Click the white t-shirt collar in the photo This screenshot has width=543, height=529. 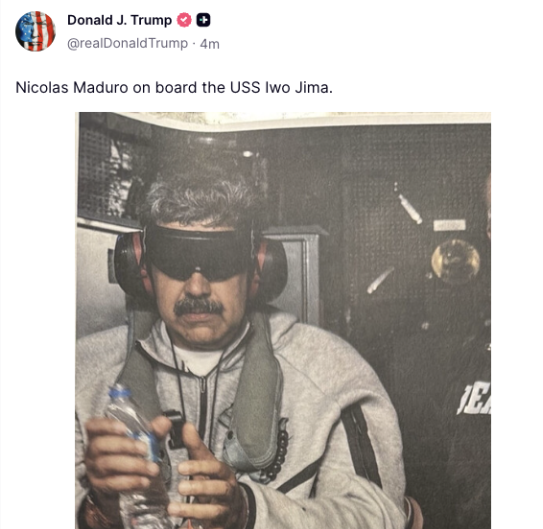click(x=197, y=361)
